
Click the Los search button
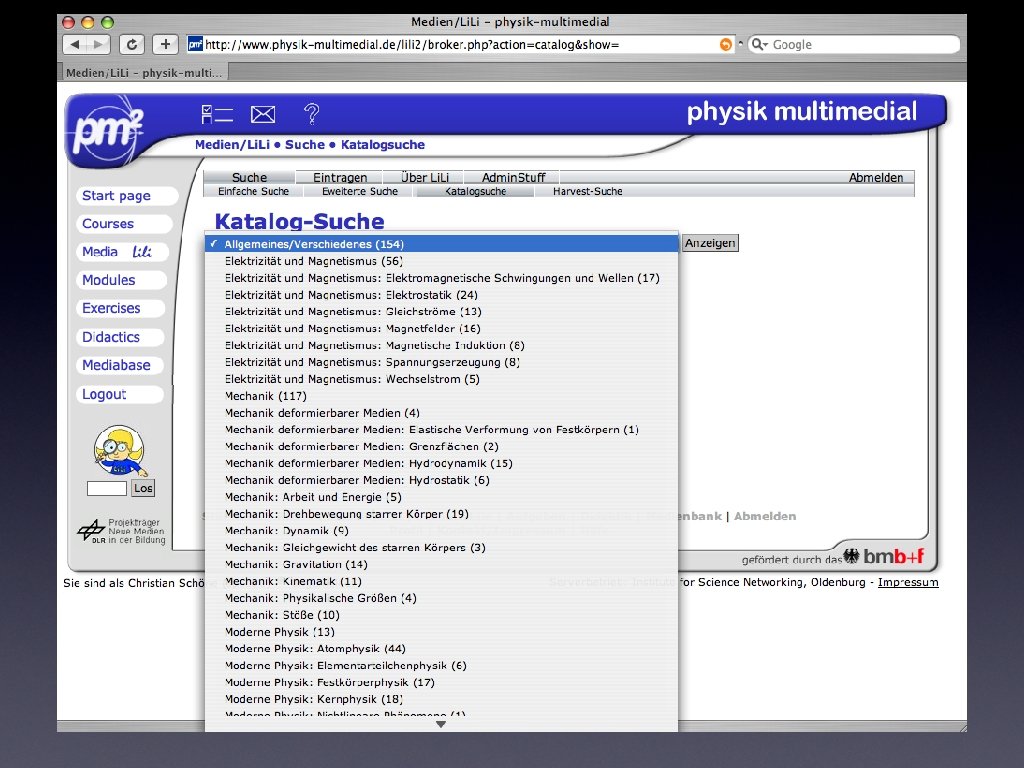point(143,488)
